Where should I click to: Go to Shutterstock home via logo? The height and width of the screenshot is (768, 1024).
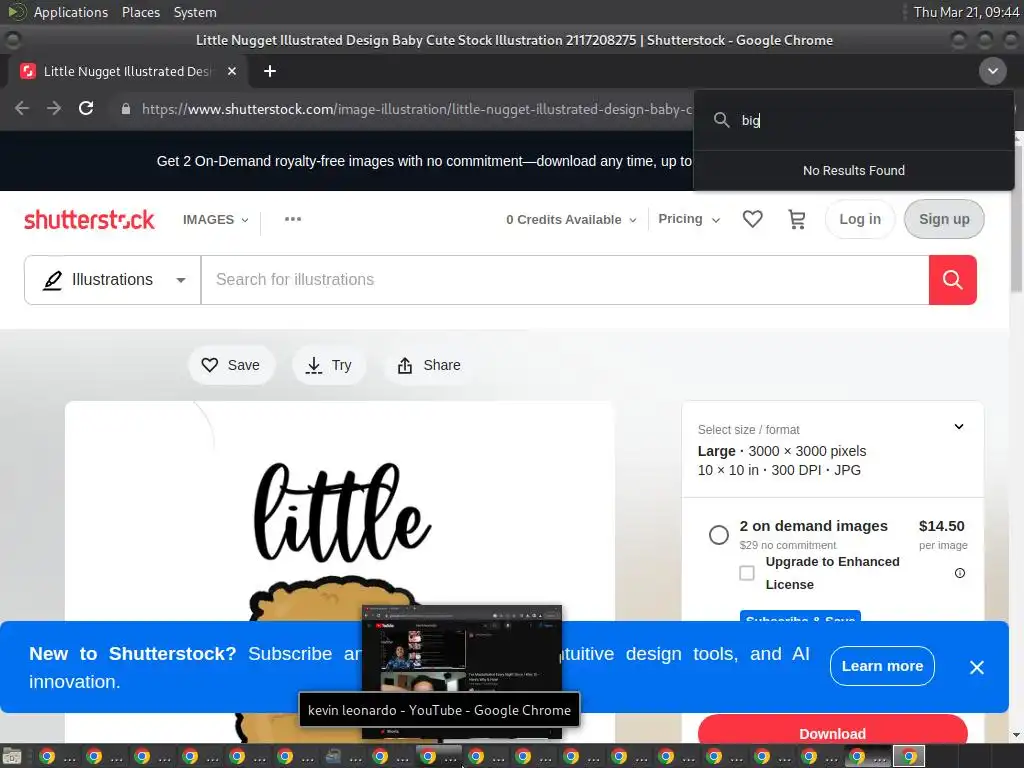pyautogui.click(x=89, y=219)
